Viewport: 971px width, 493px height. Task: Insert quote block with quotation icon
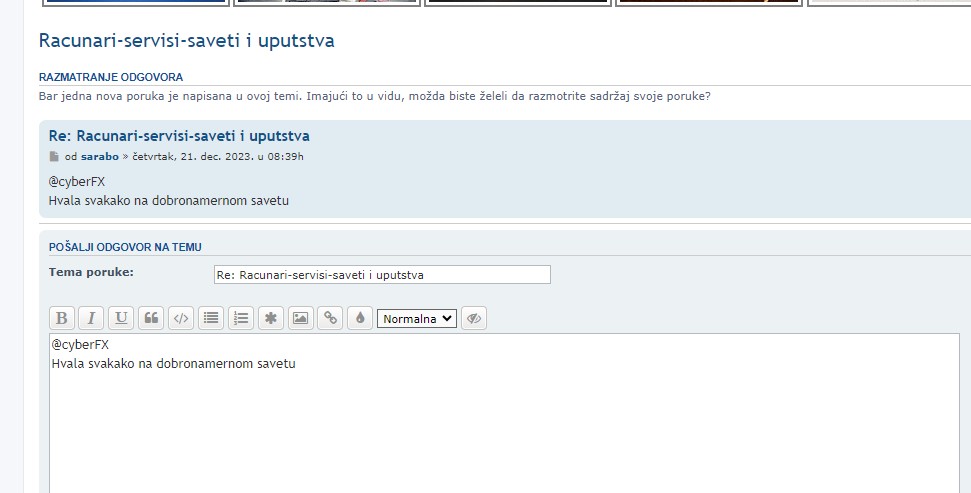point(151,318)
